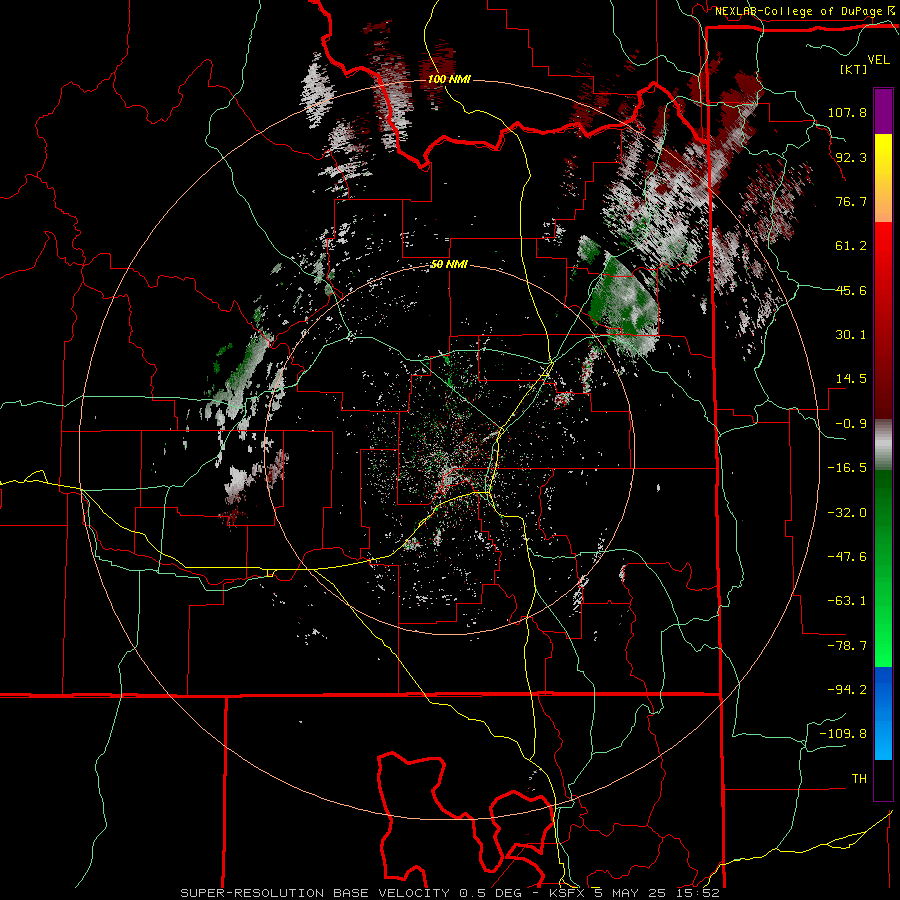
Task: Select the 92.3 velocity scale value
Action: click(x=851, y=157)
